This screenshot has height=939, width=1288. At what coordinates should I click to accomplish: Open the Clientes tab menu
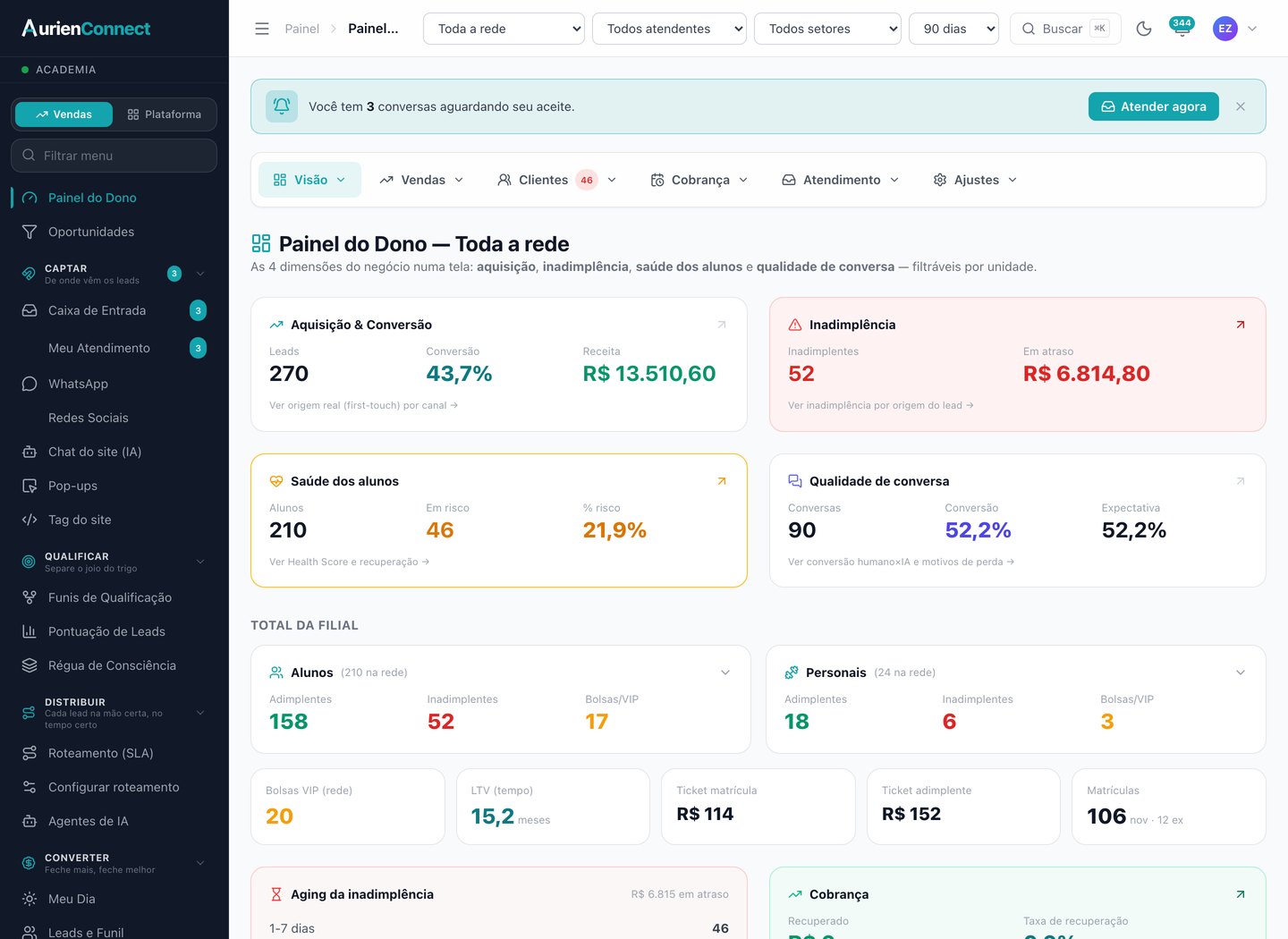coord(556,180)
